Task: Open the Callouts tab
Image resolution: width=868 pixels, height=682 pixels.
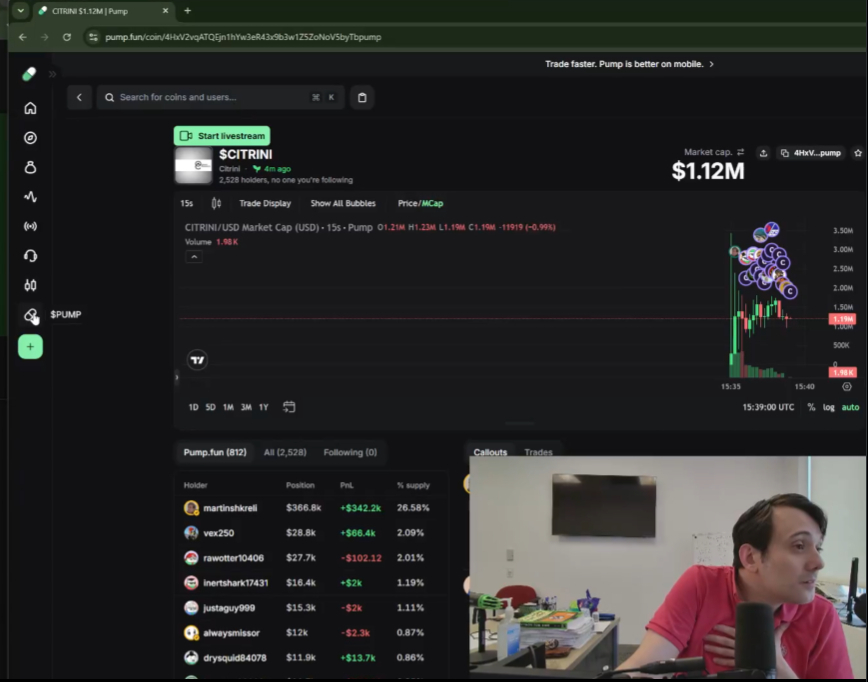Action: [x=490, y=452]
